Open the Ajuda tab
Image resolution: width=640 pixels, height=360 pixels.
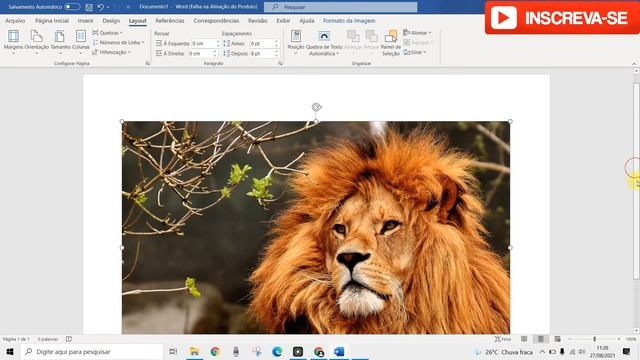point(307,20)
